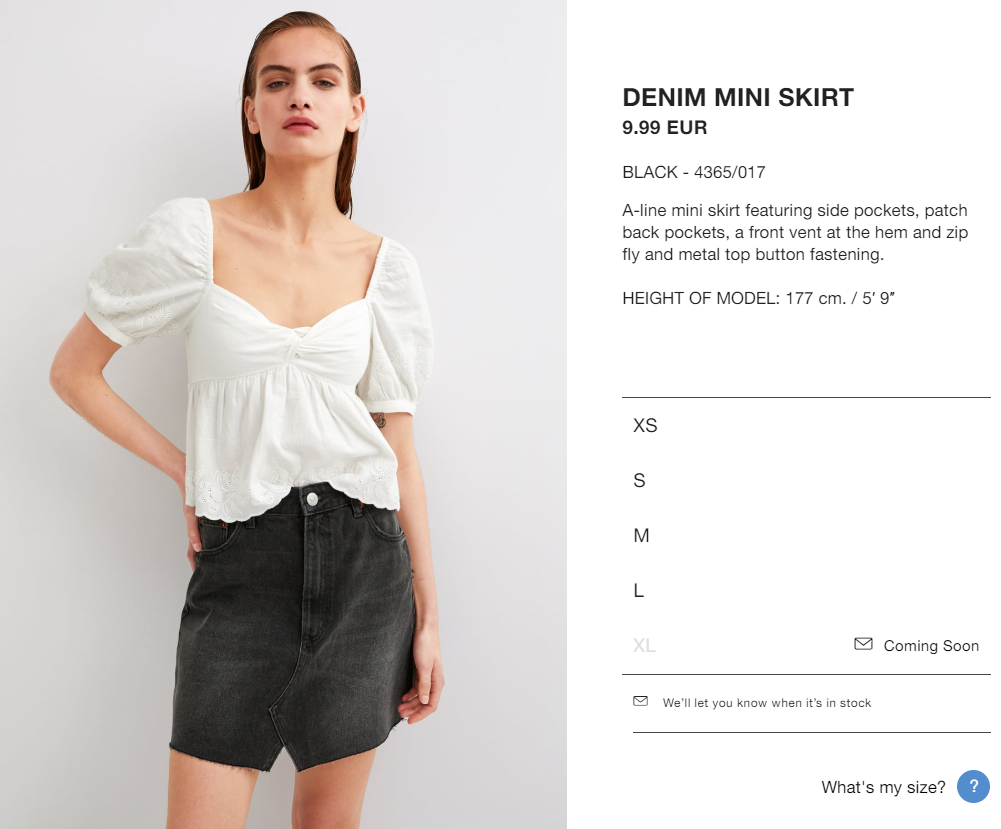Click the metal top button on the skirt
Viewport: 1001px width, 829px height.
tap(312, 498)
